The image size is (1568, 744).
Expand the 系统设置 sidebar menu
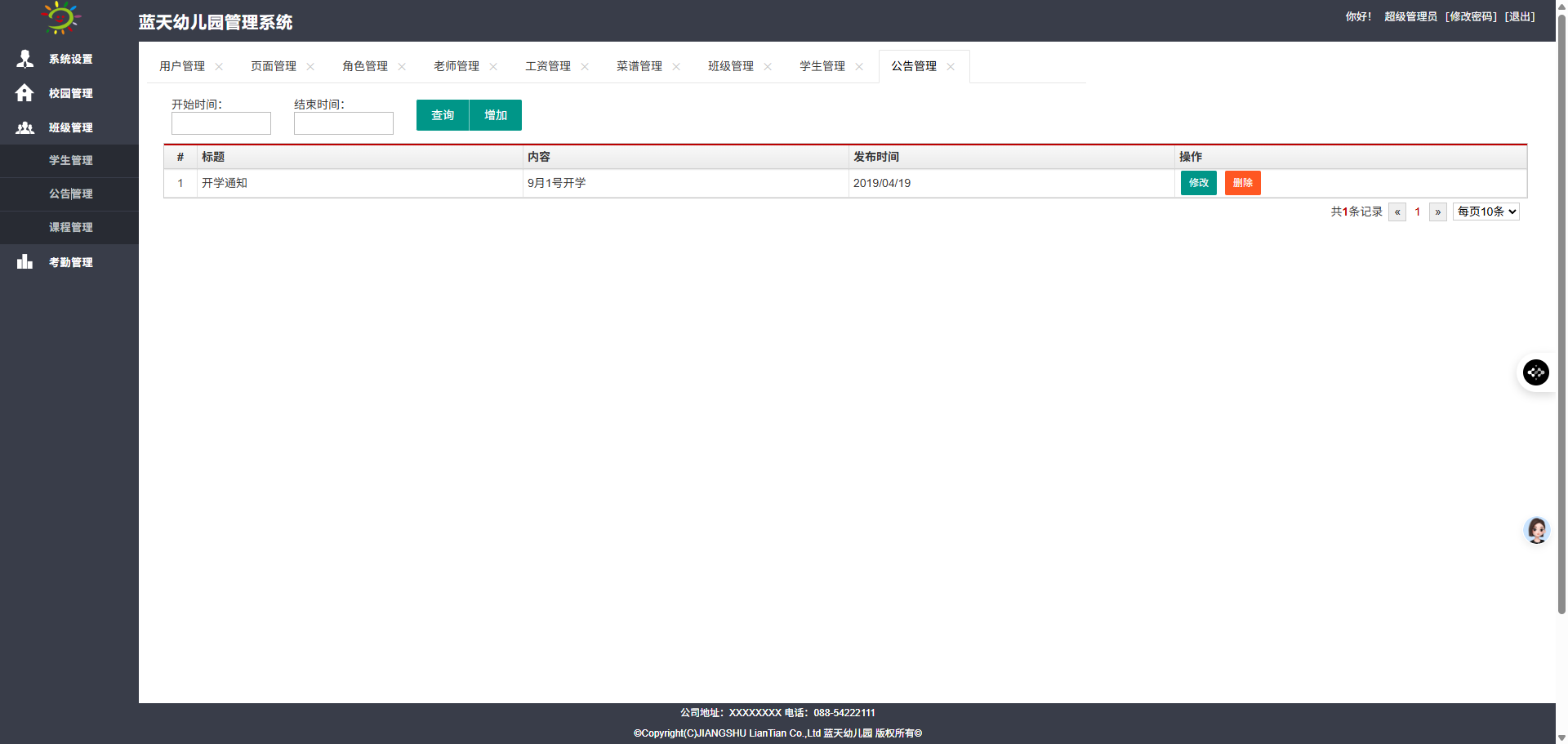(70, 59)
